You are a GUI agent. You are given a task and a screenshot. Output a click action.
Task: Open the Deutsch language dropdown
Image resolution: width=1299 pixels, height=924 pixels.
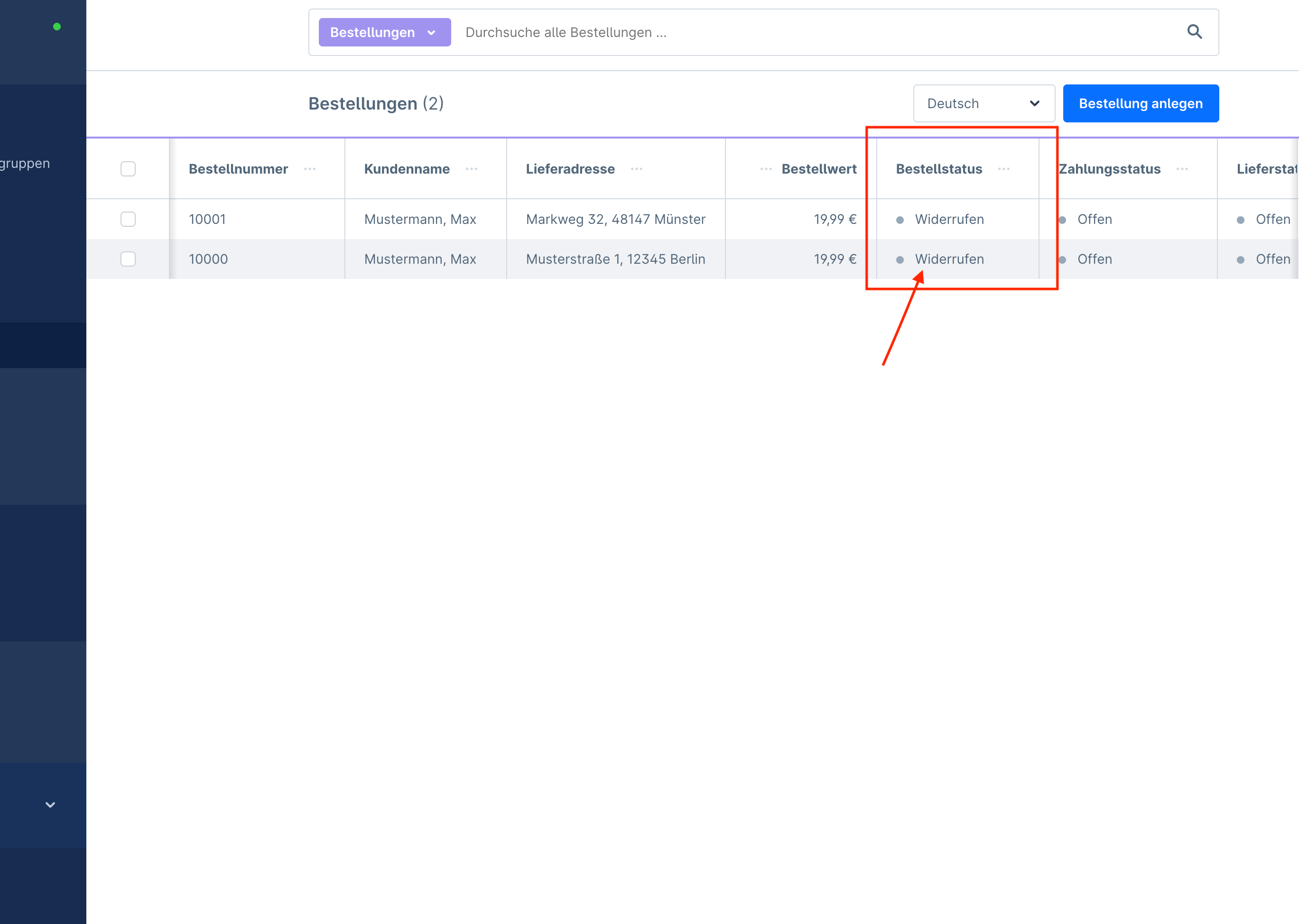983,103
